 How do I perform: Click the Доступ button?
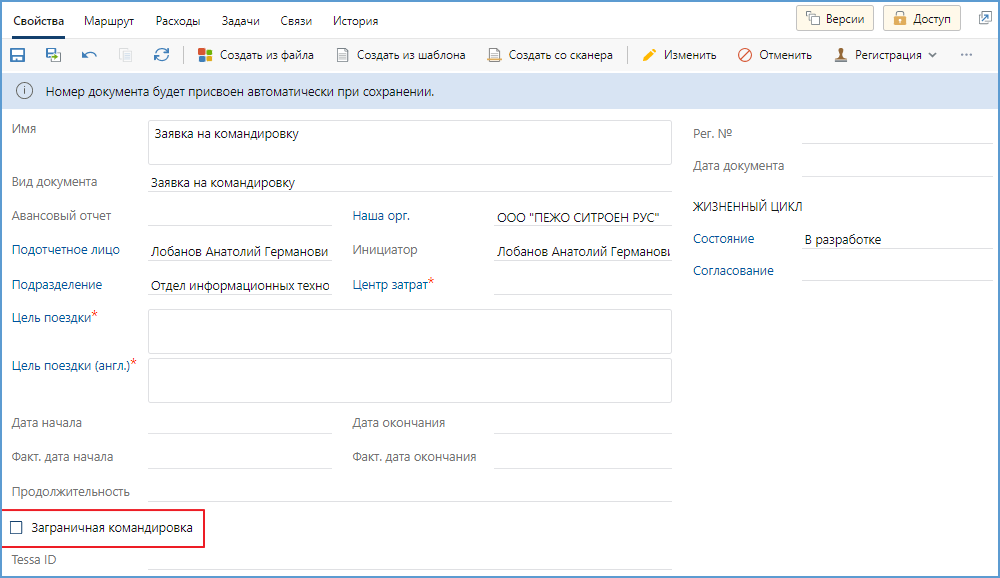click(x=922, y=19)
